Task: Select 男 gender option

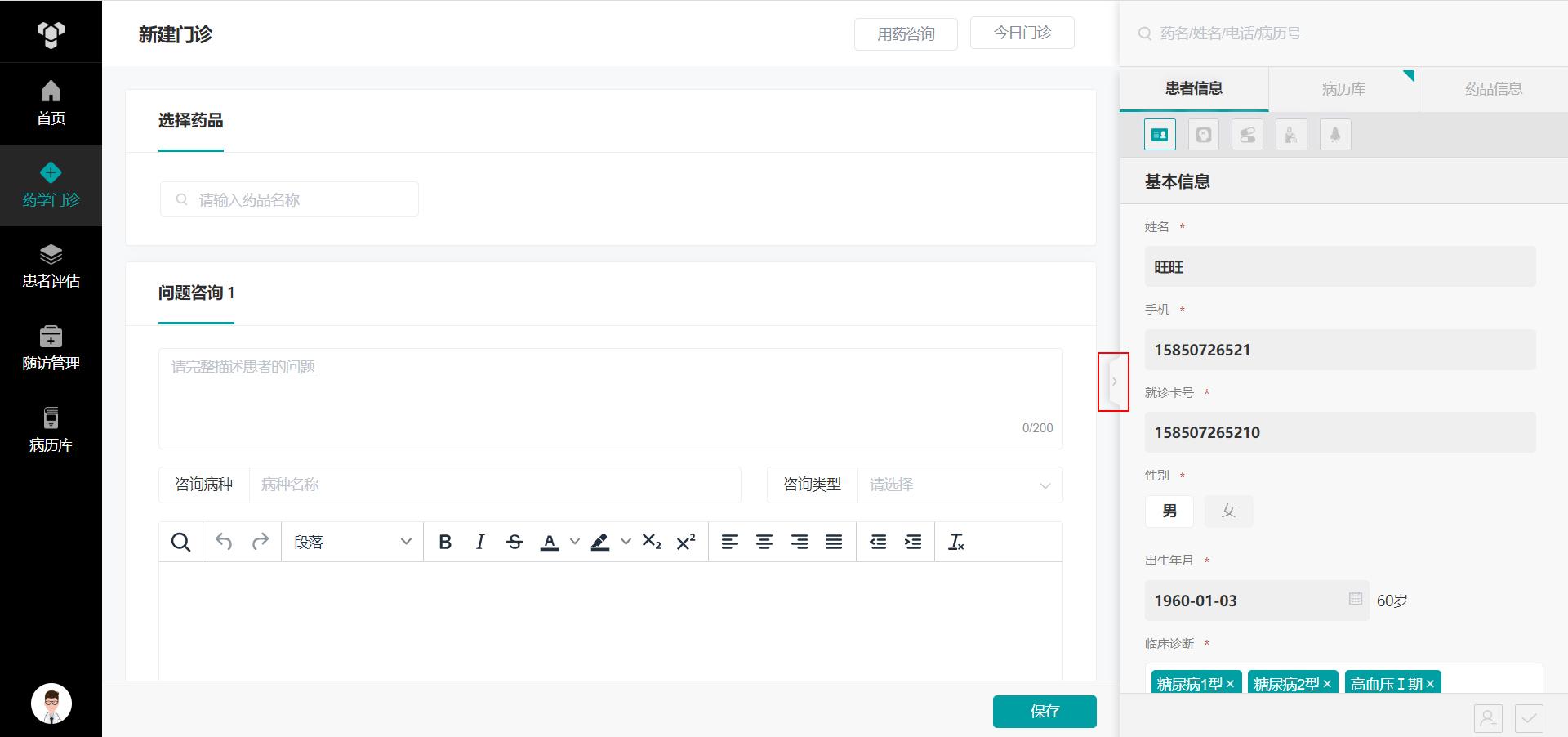Action: tap(1169, 511)
